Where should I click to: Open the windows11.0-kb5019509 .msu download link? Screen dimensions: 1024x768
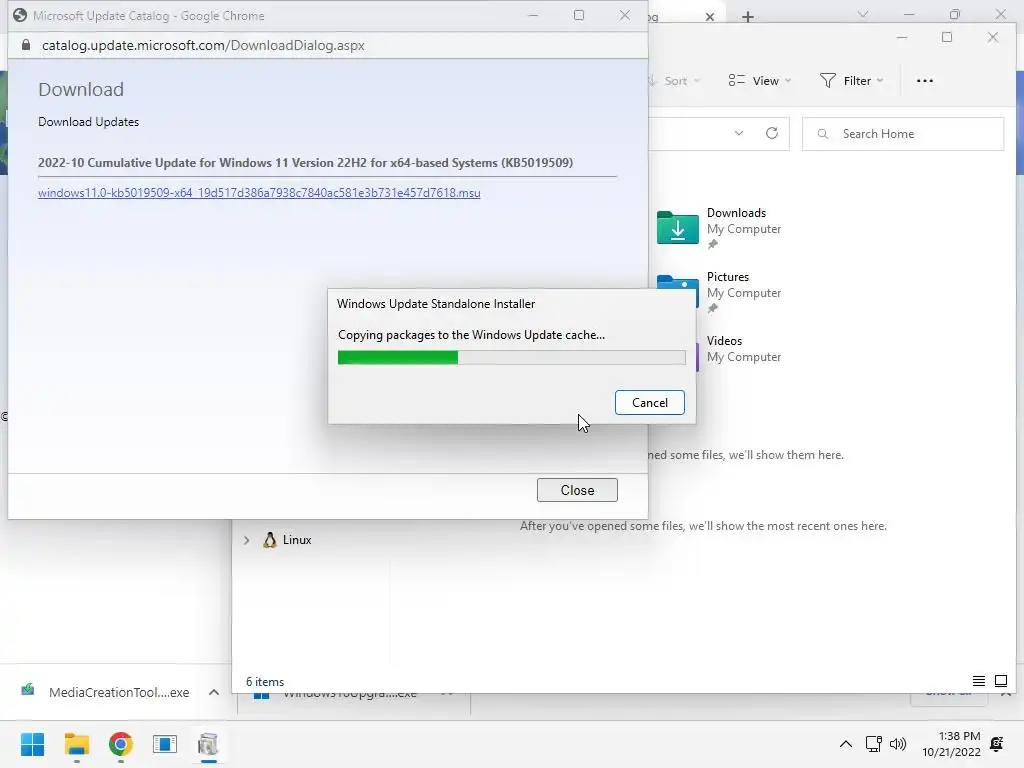(259, 193)
